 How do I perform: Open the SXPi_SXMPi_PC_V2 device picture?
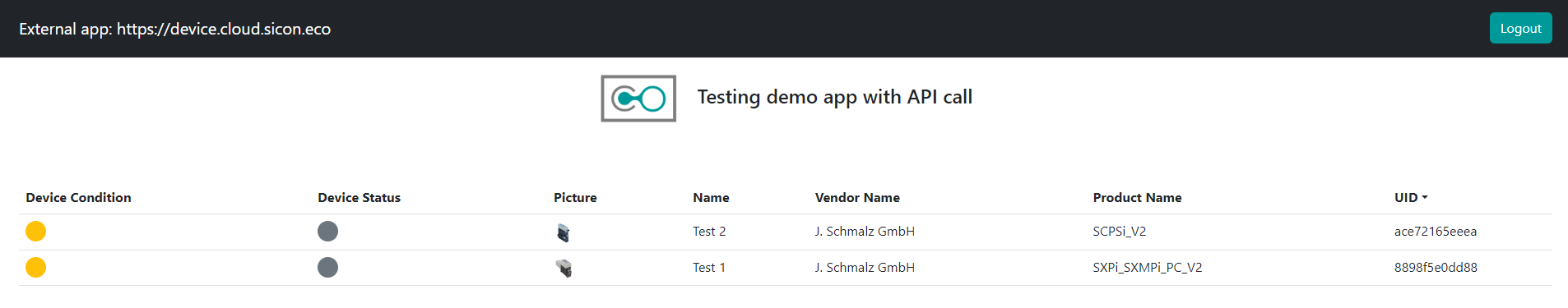point(564,268)
